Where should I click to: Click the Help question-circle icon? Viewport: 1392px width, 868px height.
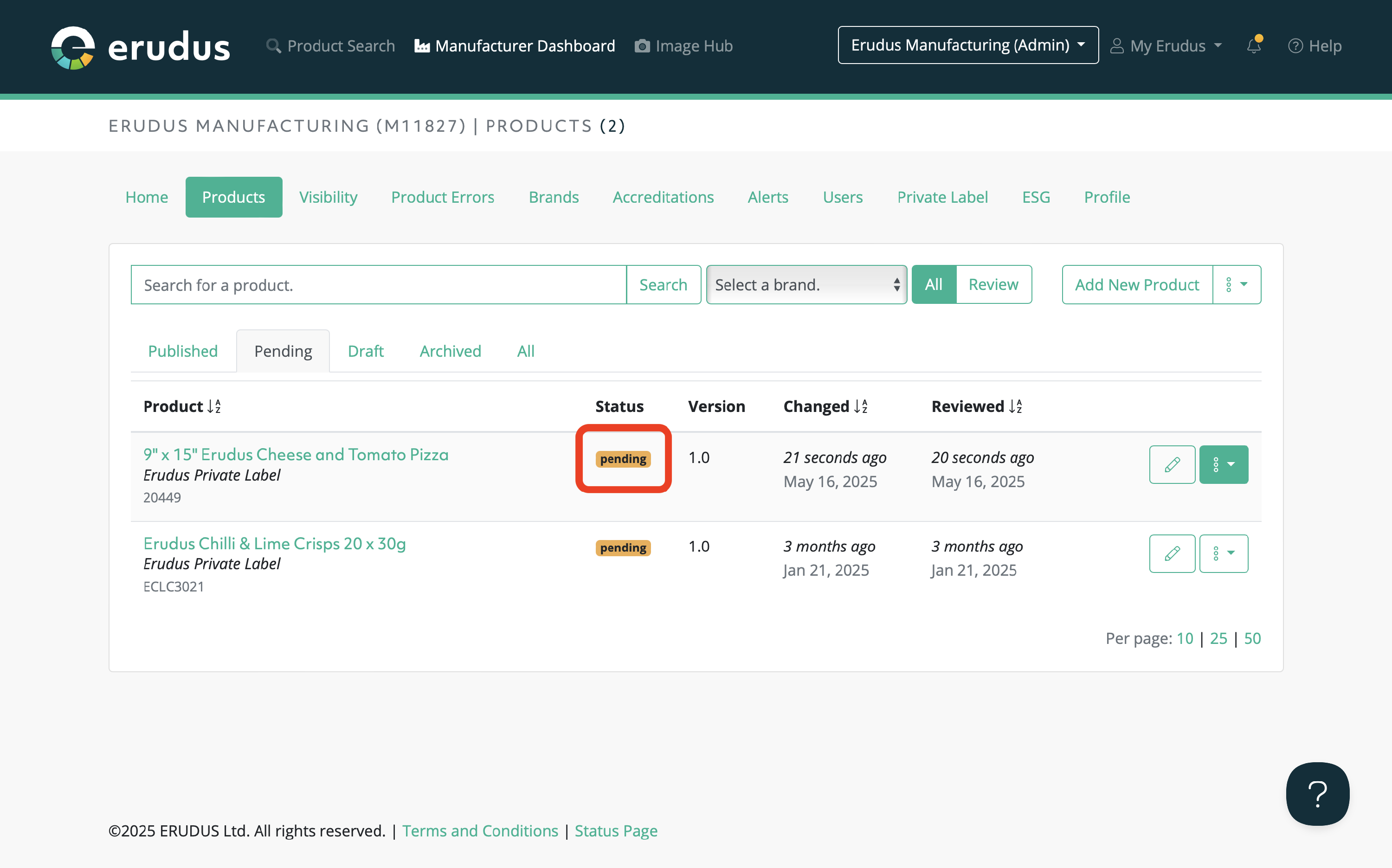(x=1295, y=46)
